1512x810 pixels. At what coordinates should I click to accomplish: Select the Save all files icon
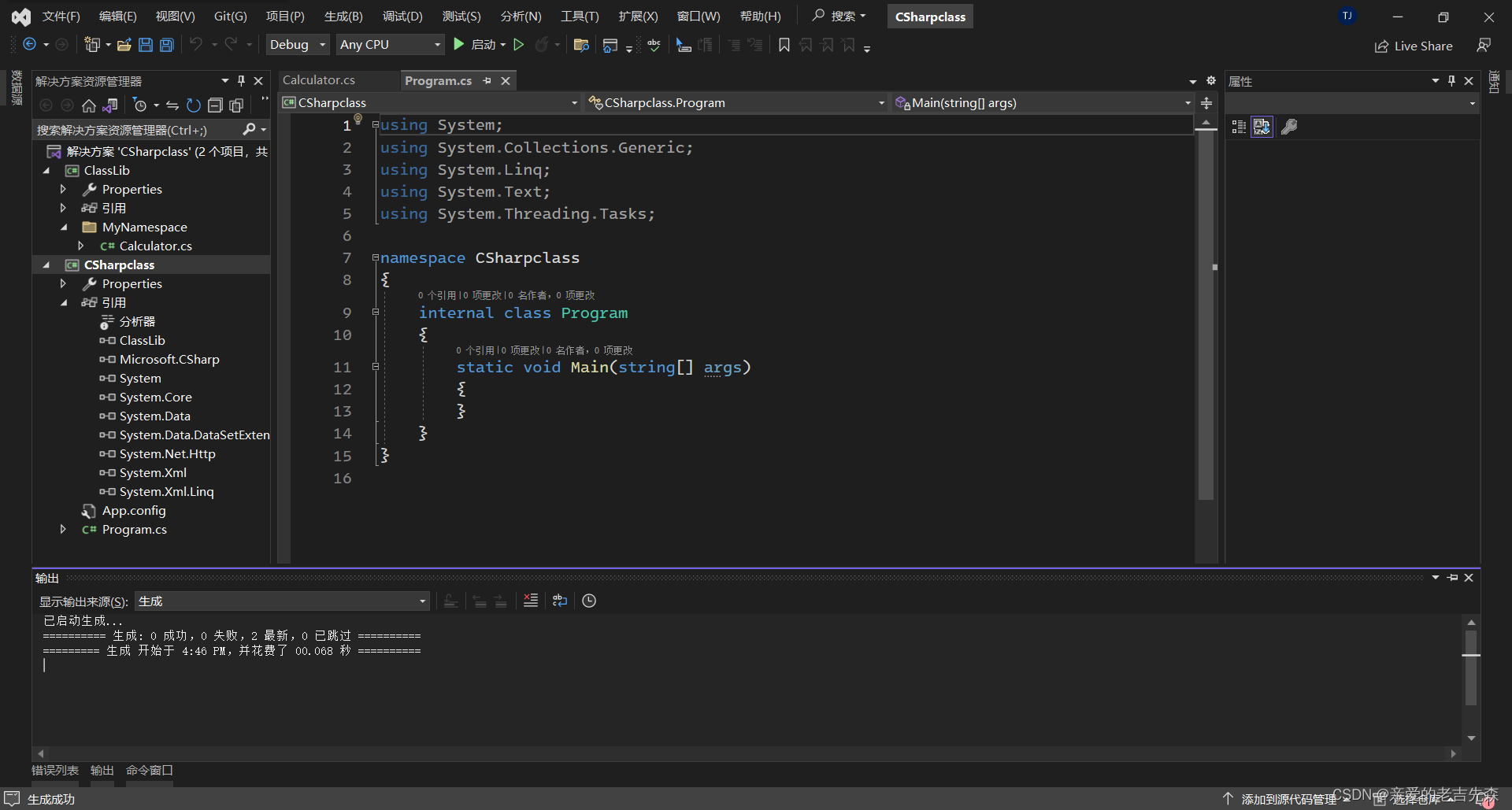pyautogui.click(x=166, y=45)
